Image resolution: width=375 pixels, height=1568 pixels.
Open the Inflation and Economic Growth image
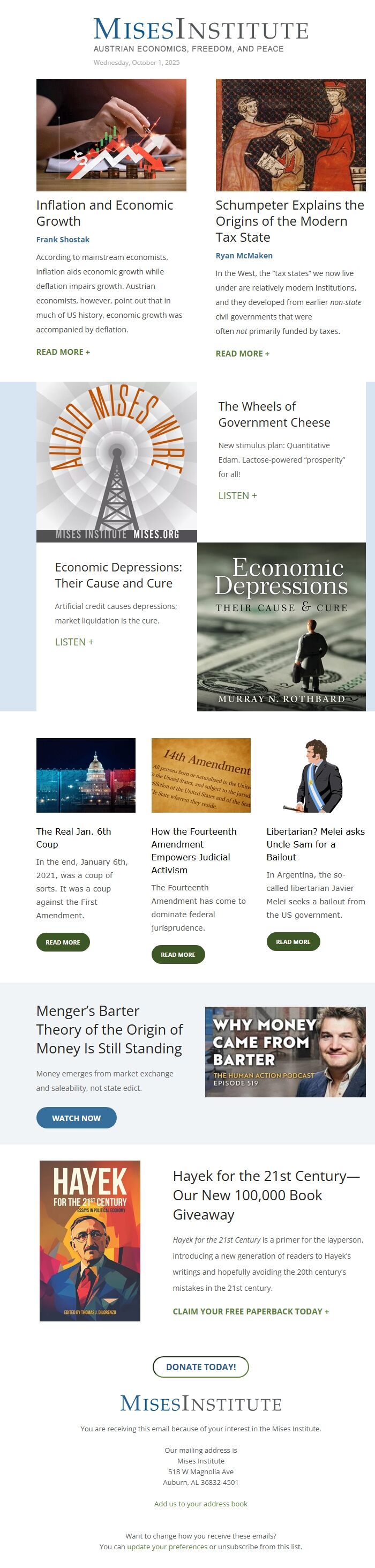coord(111,135)
